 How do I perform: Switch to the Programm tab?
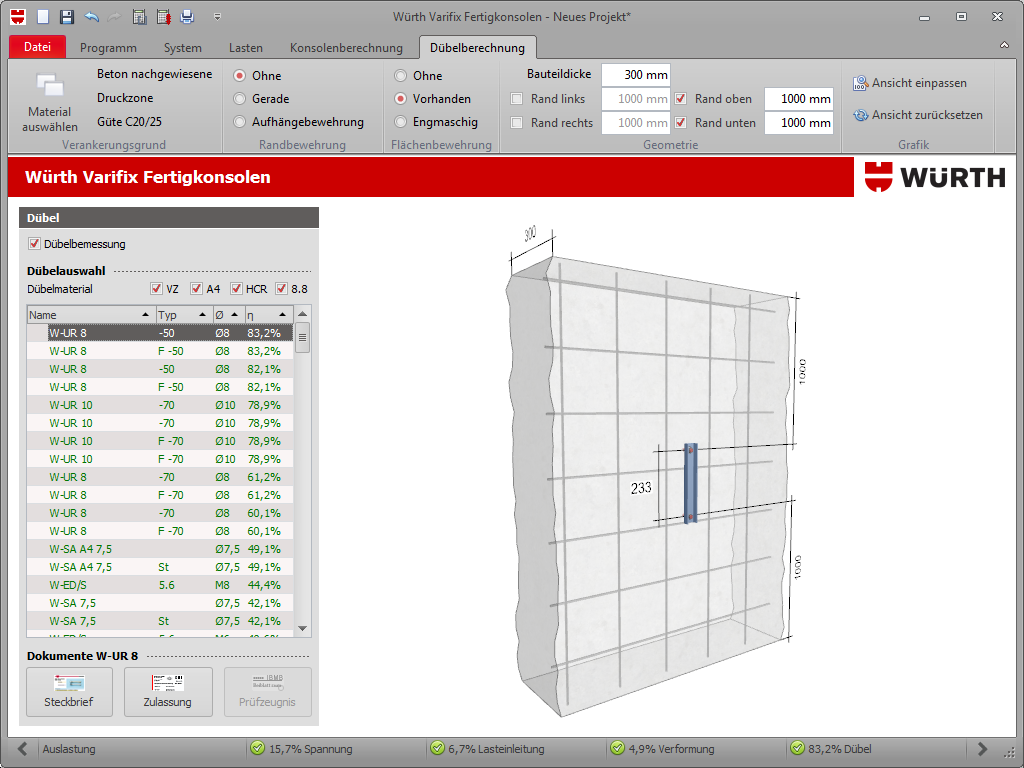pyautogui.click(x=108, y=48)
